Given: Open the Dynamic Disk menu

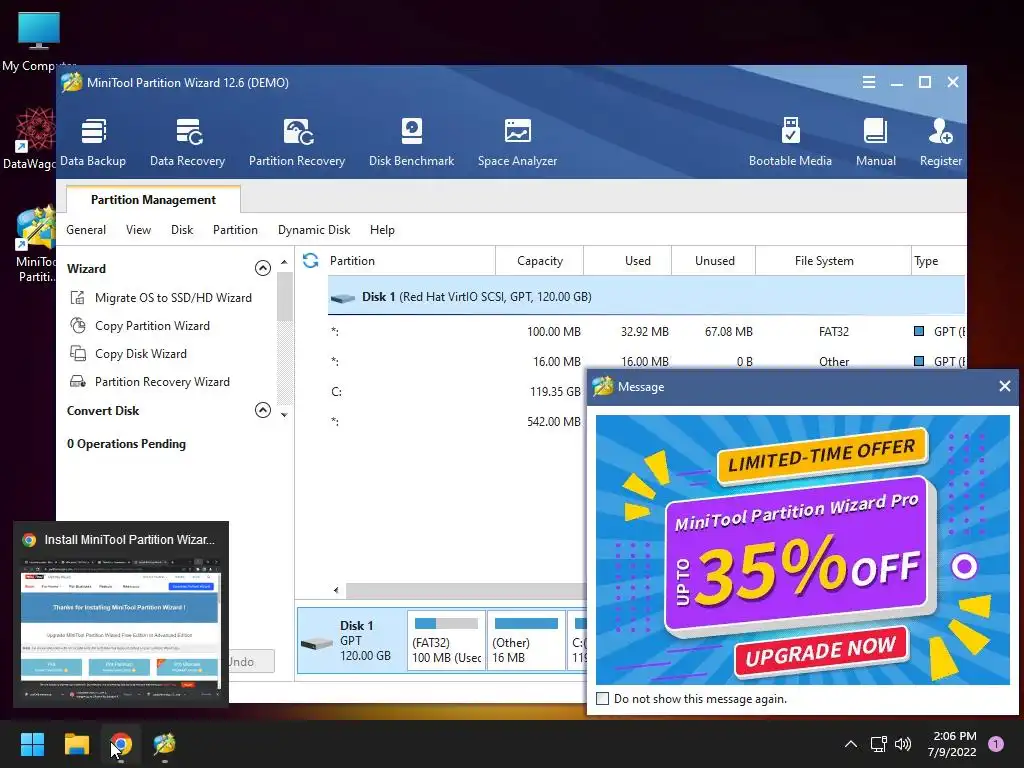Looking at the screenshot, I should point(314,230).
